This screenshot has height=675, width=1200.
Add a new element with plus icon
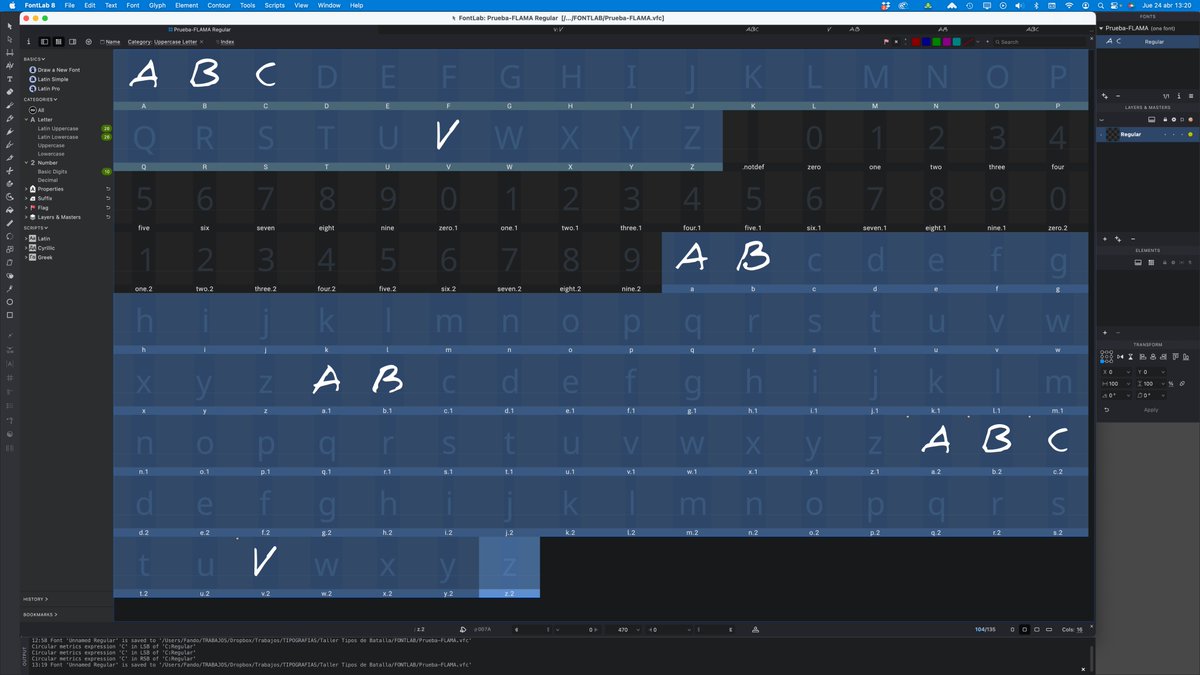click(x=1105, y=332)
